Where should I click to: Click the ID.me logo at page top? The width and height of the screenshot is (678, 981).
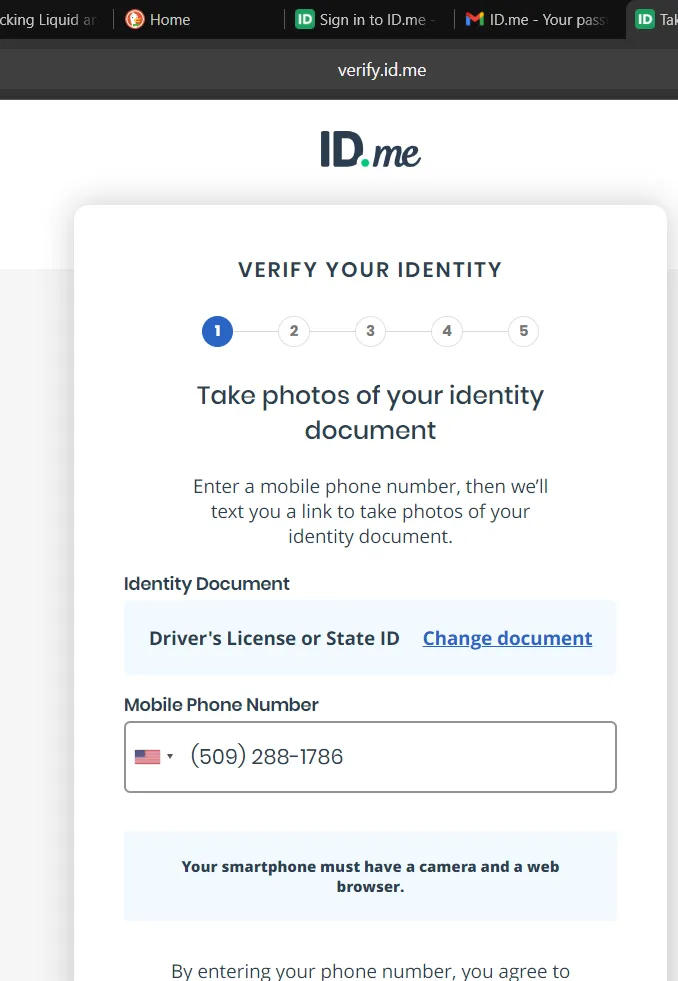coord(370,150)
